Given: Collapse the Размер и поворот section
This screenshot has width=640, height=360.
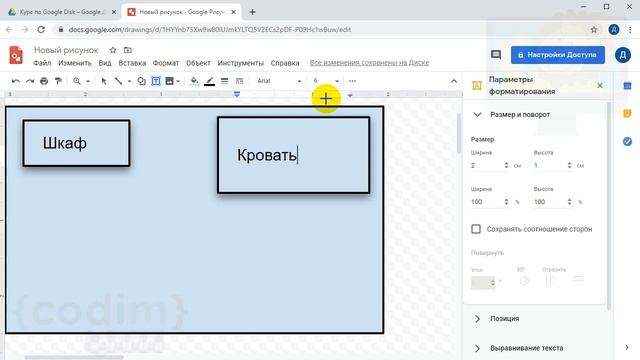Looking at the screenshot, I should coord(478,115).
